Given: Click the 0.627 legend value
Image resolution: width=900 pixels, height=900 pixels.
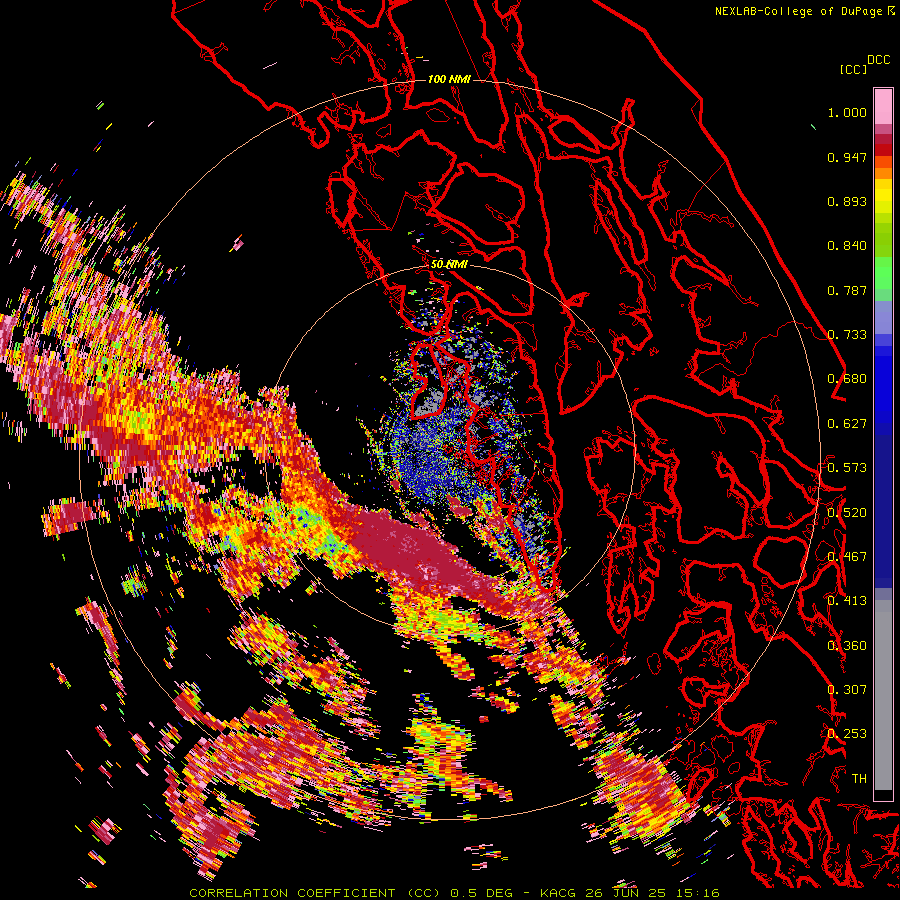Looking at the screenshot, I should tap(847, 424).
